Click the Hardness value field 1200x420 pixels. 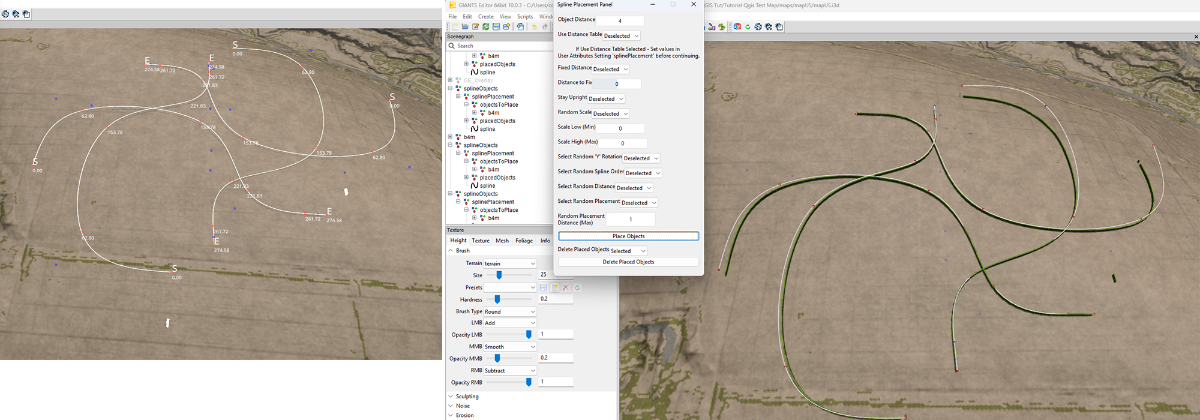coord(555,299)
